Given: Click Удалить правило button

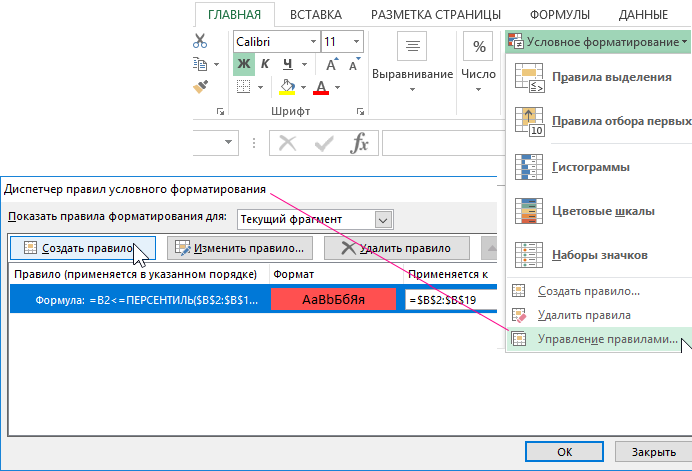Looking at the screenshot, I should (397, 248).
